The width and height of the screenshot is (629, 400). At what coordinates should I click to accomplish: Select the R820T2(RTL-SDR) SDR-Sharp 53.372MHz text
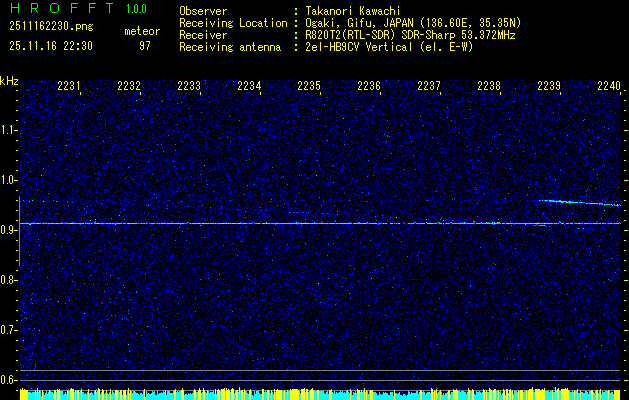click(x=410, y=35)
